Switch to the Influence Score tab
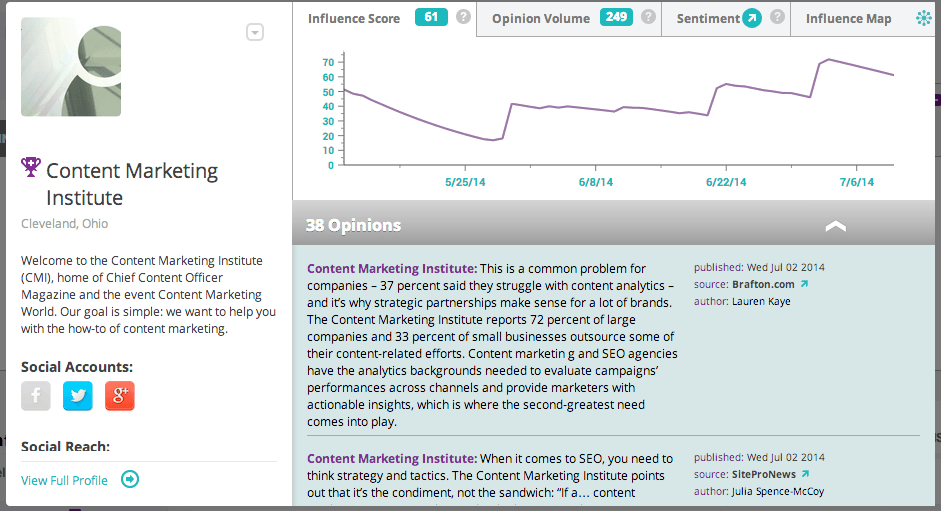941x511 pixels. [354, 19]
